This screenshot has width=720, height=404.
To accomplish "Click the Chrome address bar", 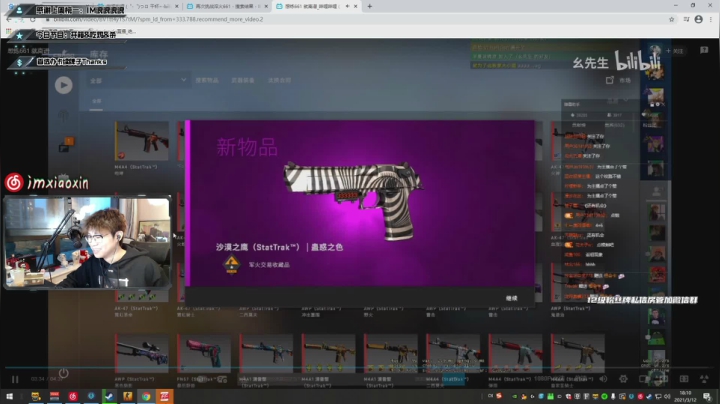I will tap(358, 19).
